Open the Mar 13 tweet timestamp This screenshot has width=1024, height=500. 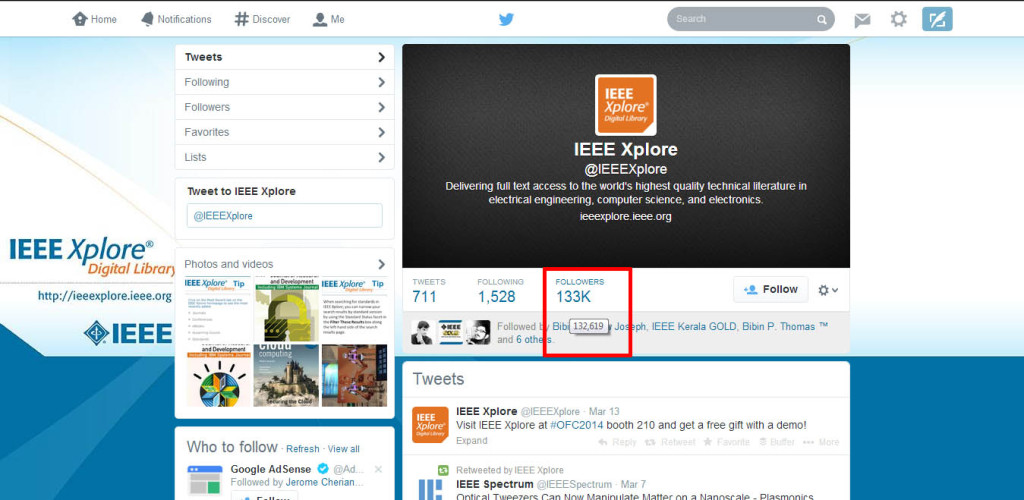[x=604, y=411]
